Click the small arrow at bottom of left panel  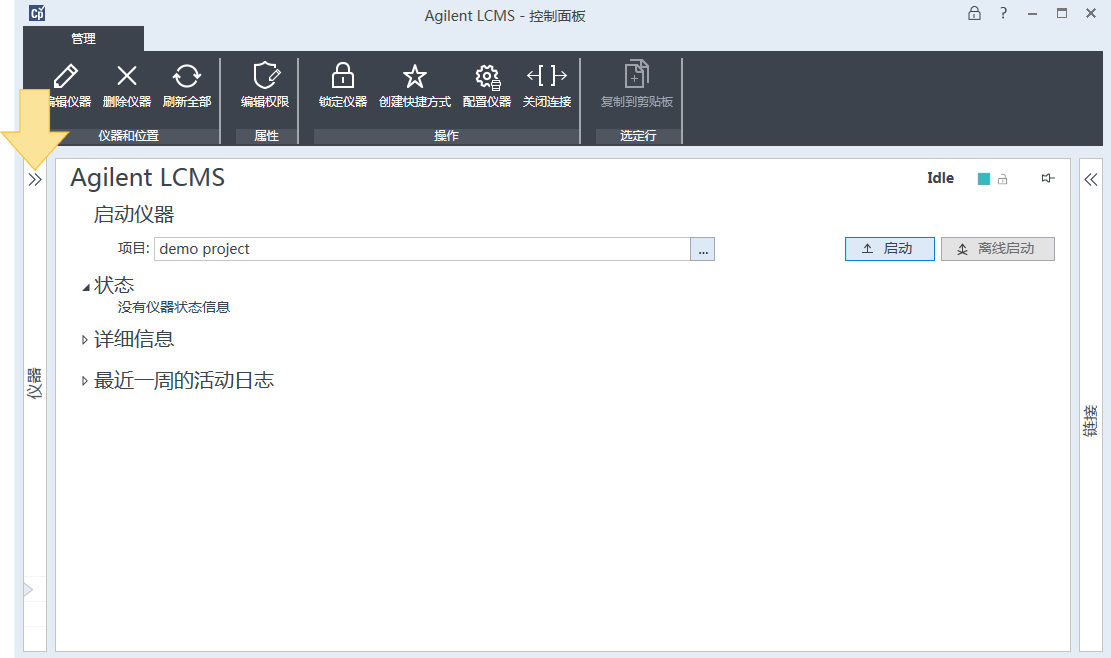click(x=28, y=589)
